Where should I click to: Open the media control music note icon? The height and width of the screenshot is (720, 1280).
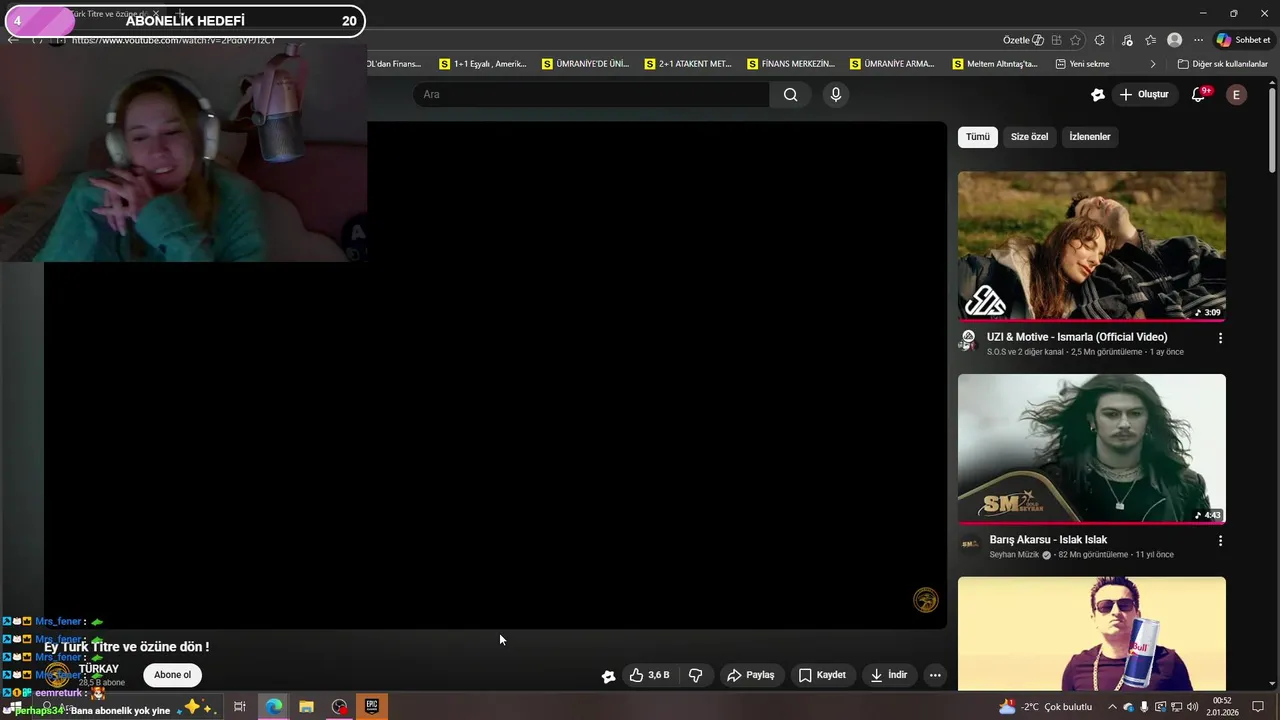[1127, 40]
